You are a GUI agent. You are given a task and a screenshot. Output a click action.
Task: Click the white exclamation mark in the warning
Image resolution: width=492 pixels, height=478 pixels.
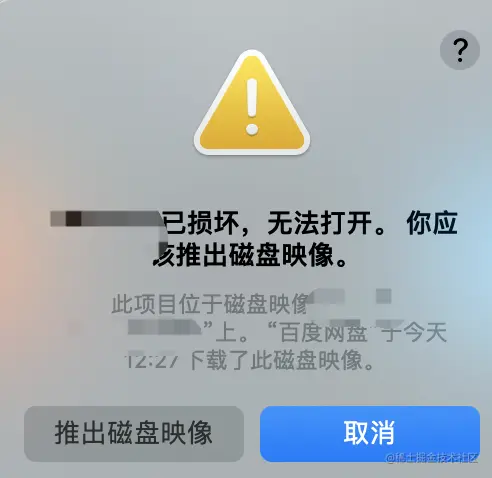point(252,106)
